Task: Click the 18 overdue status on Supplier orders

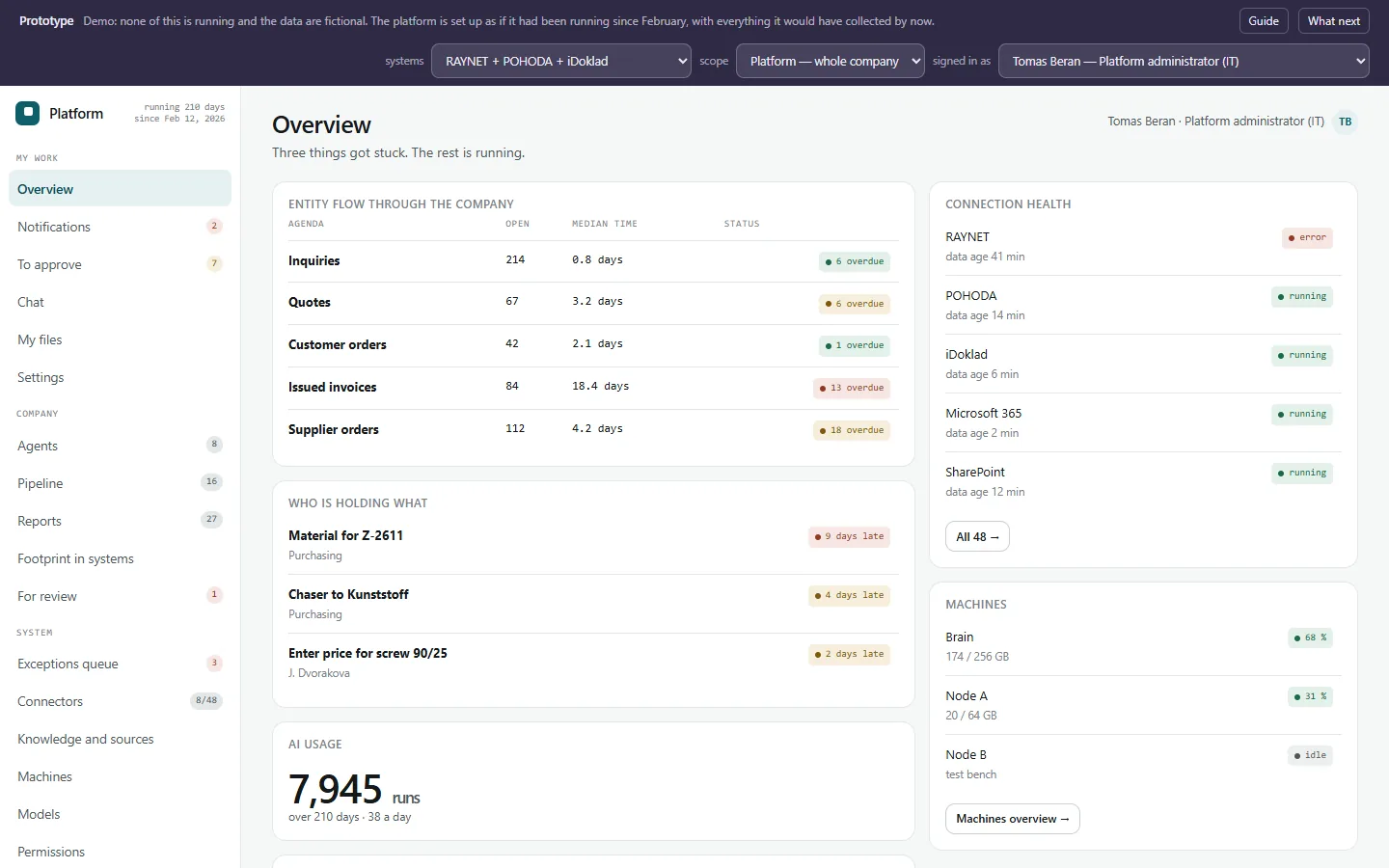Action: (x=852, y=431)
